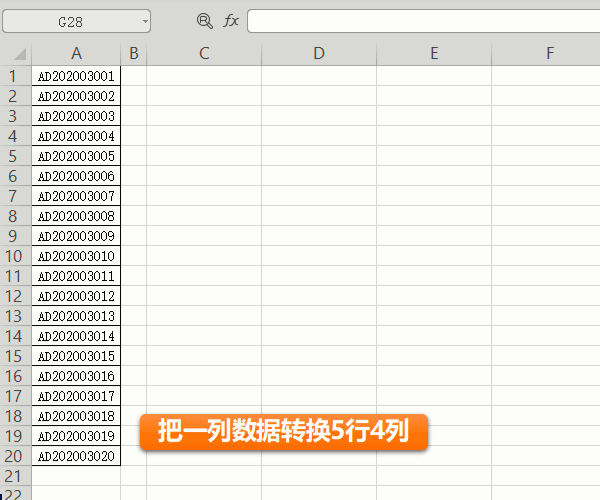
Task: Click cell containing AD202003001
Action: click(76, 76)
